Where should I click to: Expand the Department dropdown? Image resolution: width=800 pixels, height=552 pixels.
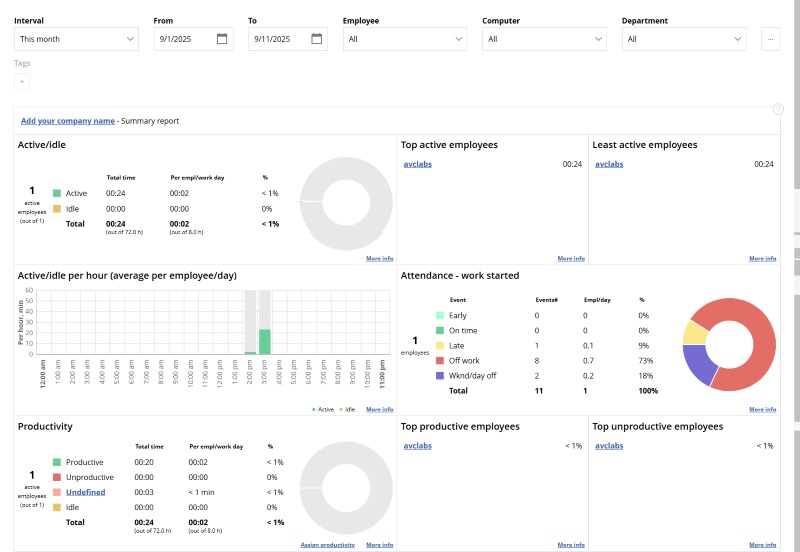(x=684, y=39)
